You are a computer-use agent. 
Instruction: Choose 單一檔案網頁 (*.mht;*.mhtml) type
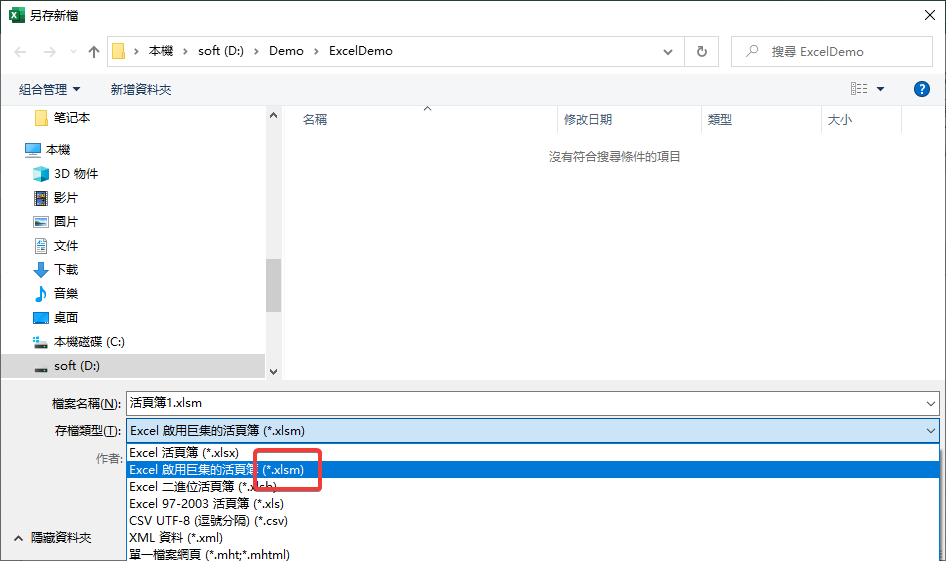tap(533, 554)
